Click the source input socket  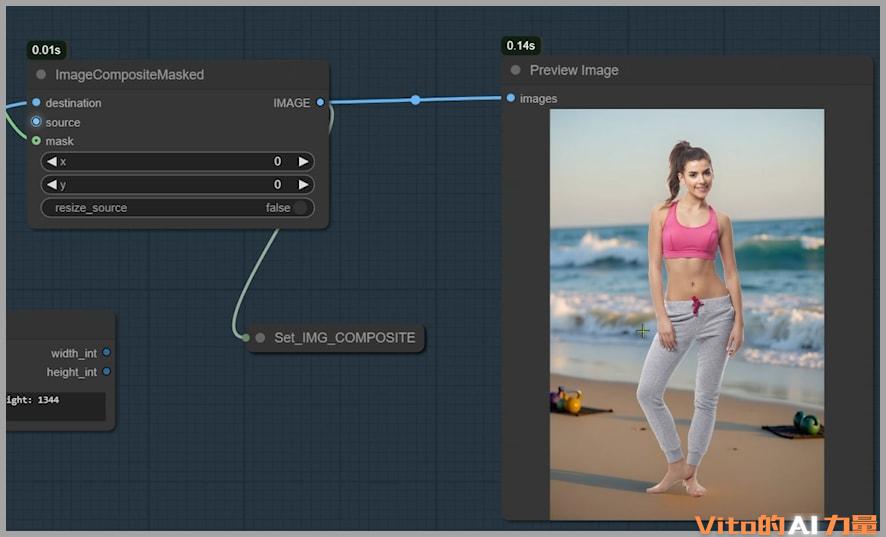(x=36, y=122)
